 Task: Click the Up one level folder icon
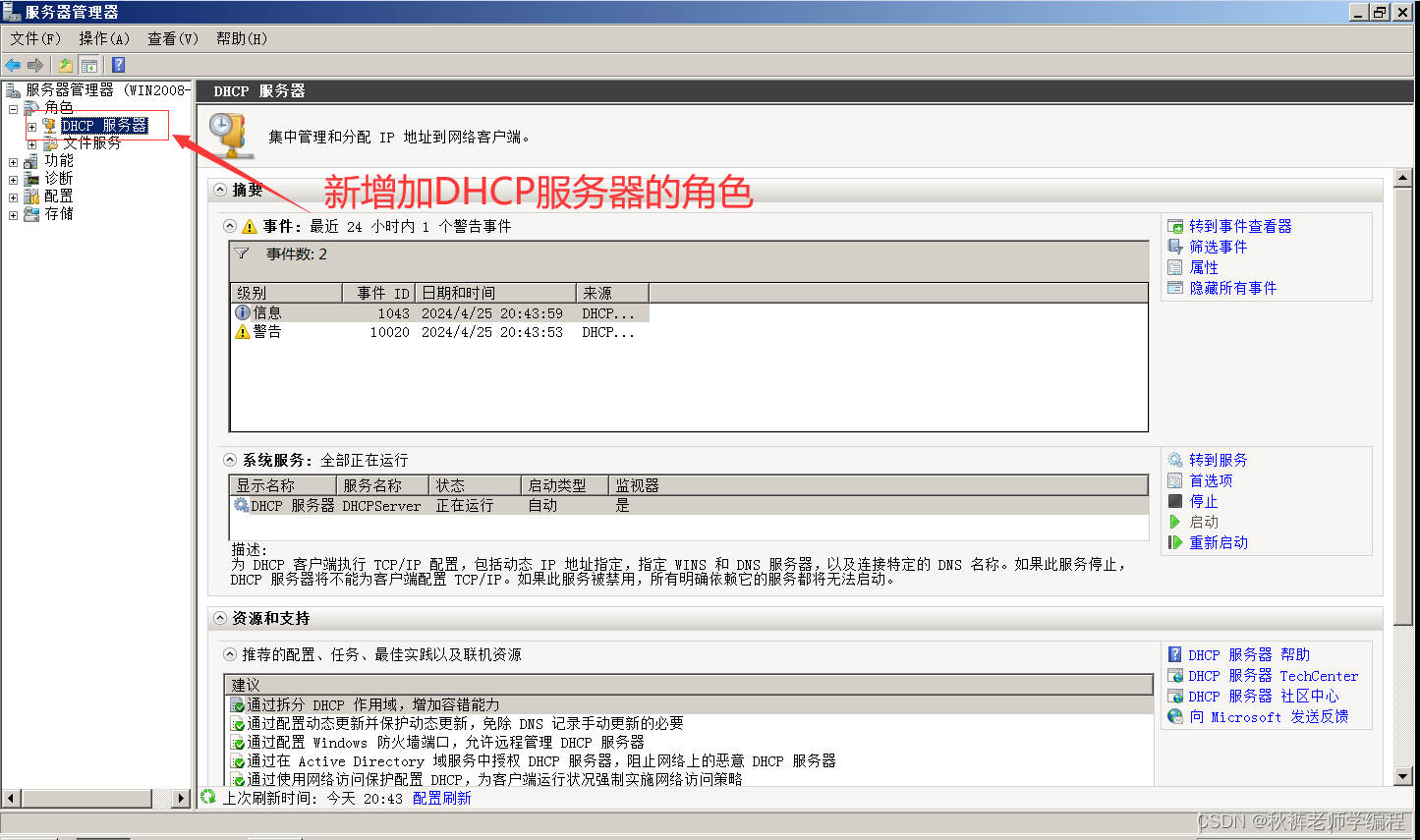pos(65,65)
